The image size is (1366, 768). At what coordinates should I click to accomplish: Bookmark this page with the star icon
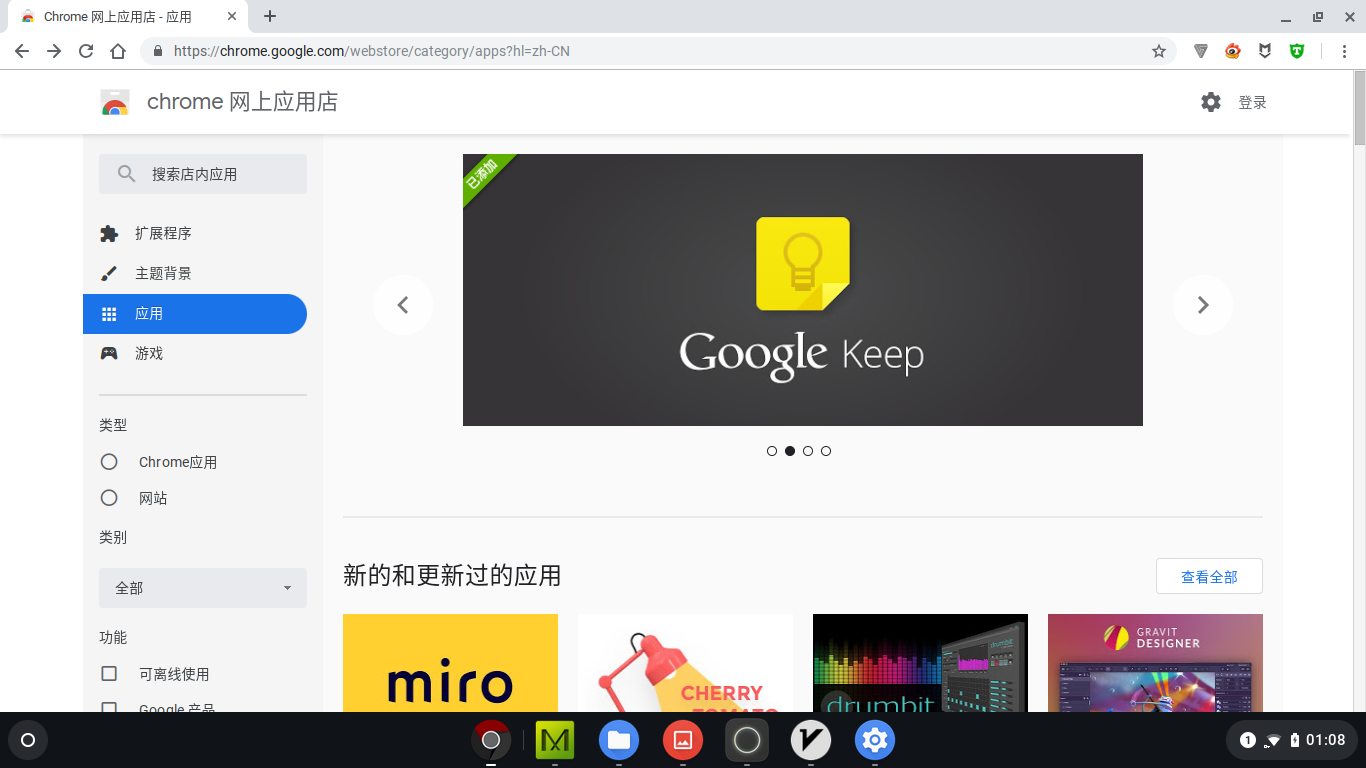click(x=1159, y=51)
